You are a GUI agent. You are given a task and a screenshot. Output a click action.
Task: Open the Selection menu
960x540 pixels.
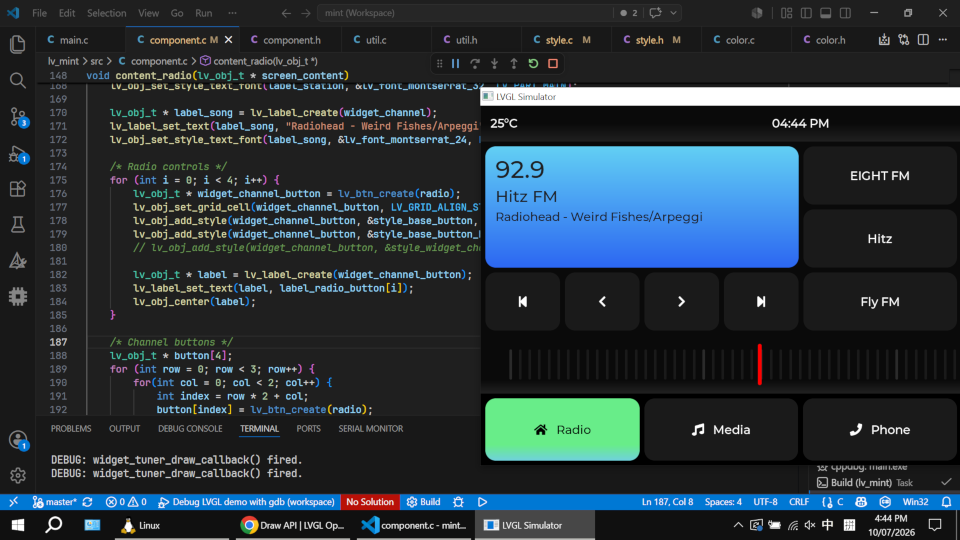coord(107,13)
